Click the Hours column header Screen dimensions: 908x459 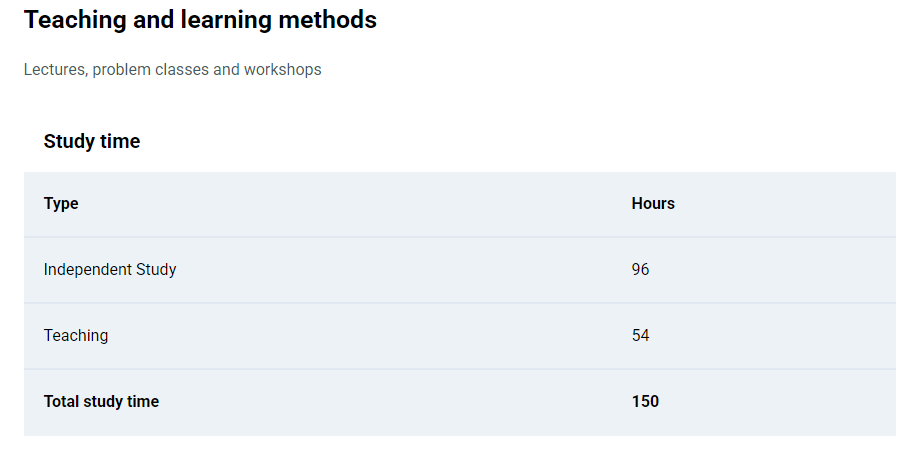coord(653,204)
